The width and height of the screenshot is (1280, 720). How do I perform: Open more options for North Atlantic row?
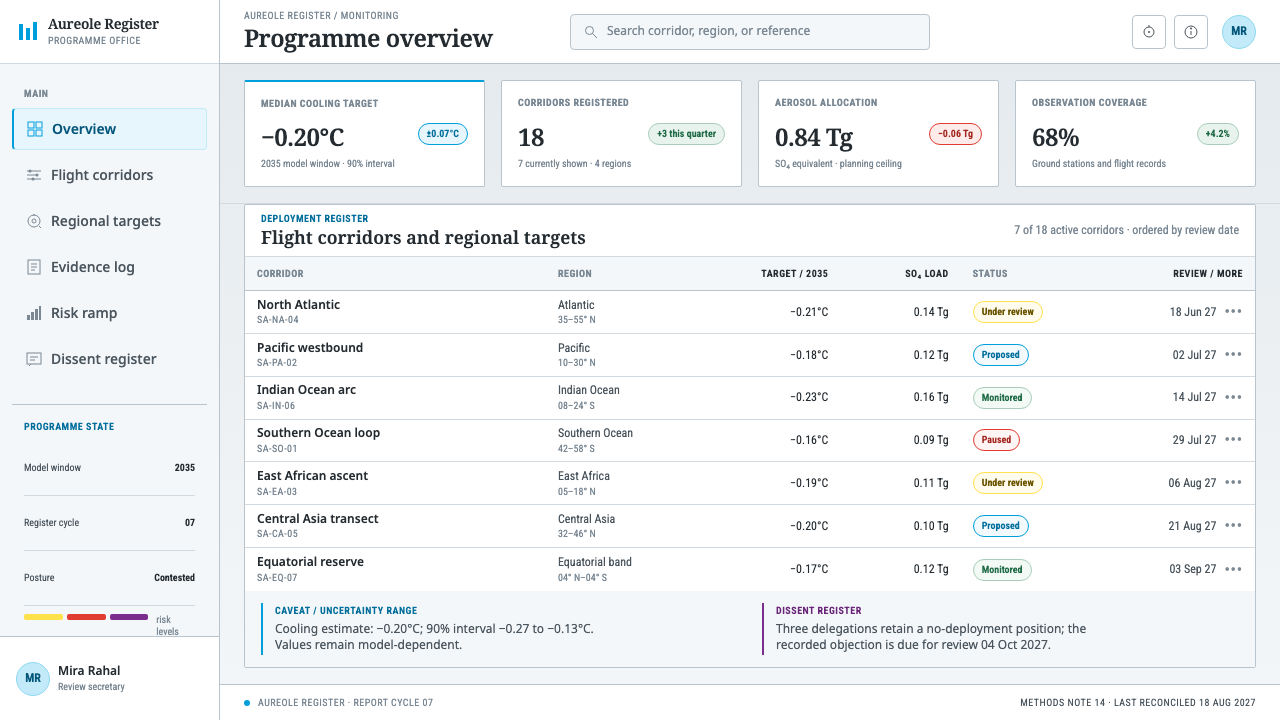1233,311
